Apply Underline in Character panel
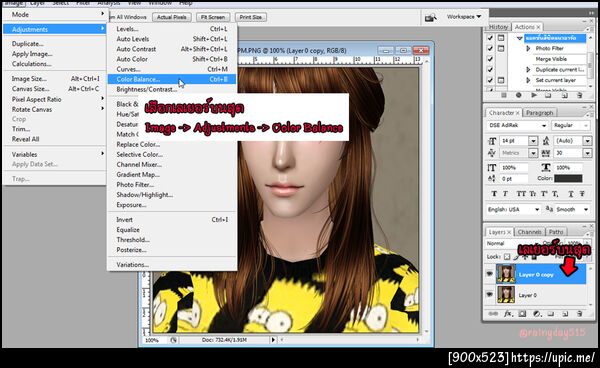600x368 pixels. pyautogui.click(x=571, y=194)
